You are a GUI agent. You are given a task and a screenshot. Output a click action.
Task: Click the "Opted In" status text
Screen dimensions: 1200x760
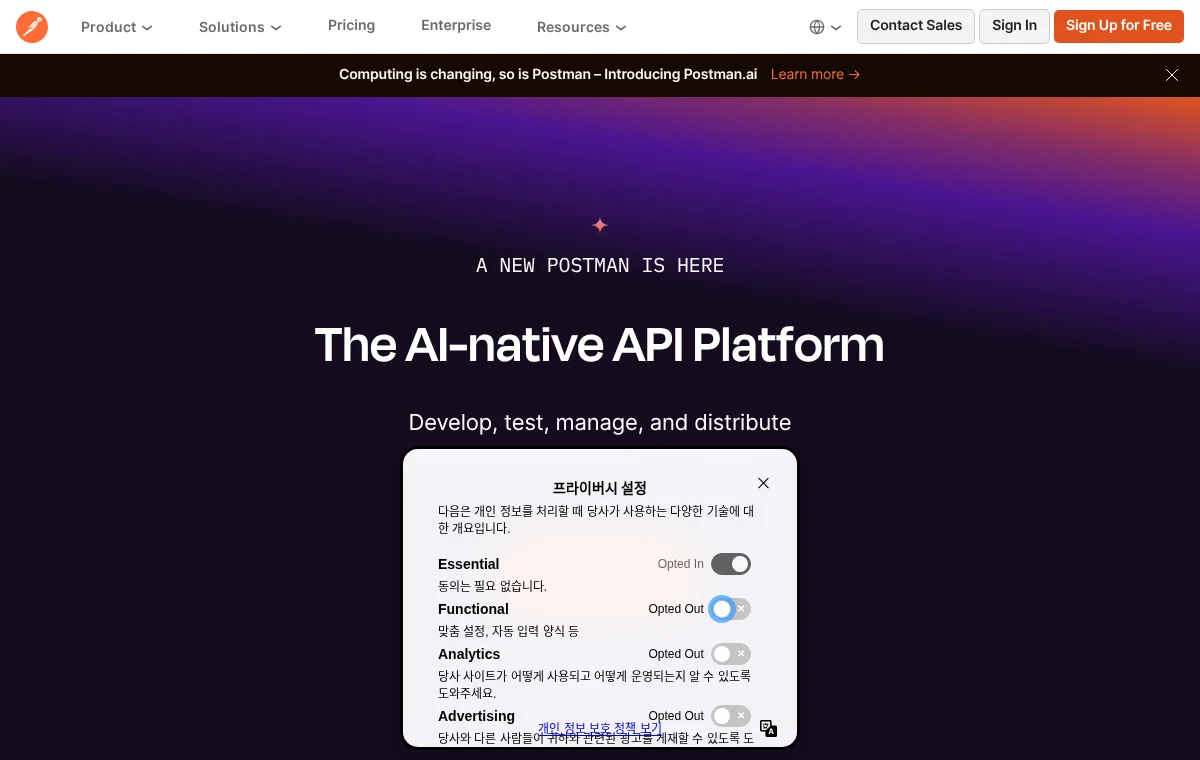(x=681, y=564)
